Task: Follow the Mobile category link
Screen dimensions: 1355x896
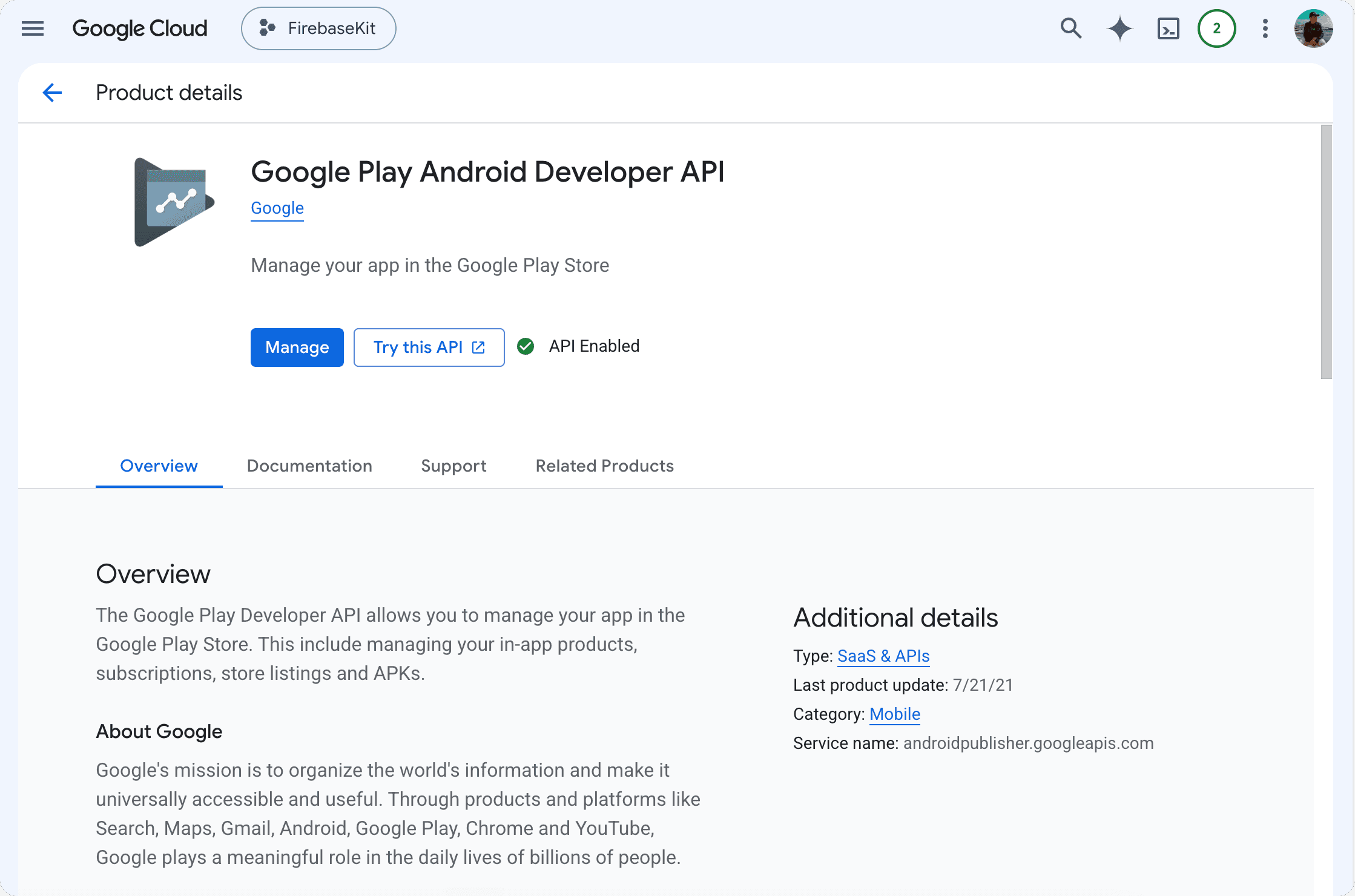Action: click(895, 714)
